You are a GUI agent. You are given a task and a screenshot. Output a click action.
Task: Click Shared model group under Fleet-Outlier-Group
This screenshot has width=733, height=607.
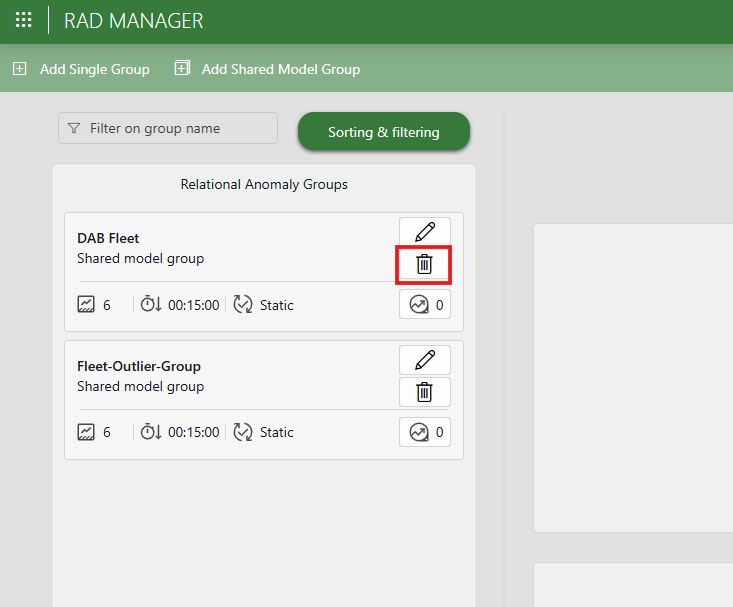point(141,387)
